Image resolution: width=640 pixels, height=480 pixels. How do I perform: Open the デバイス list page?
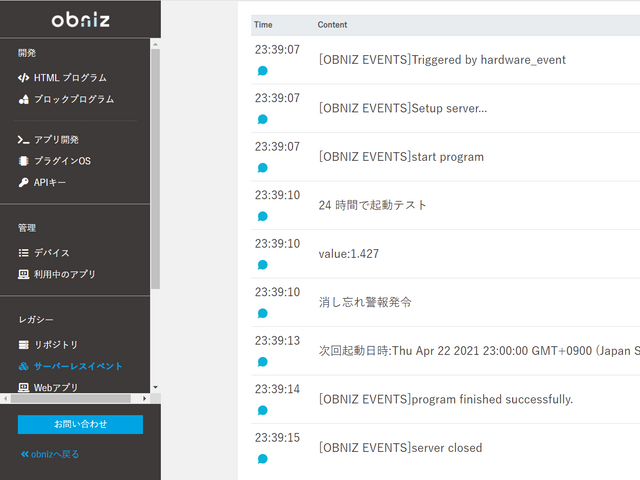pyautogui.click(x=51, y=253)
